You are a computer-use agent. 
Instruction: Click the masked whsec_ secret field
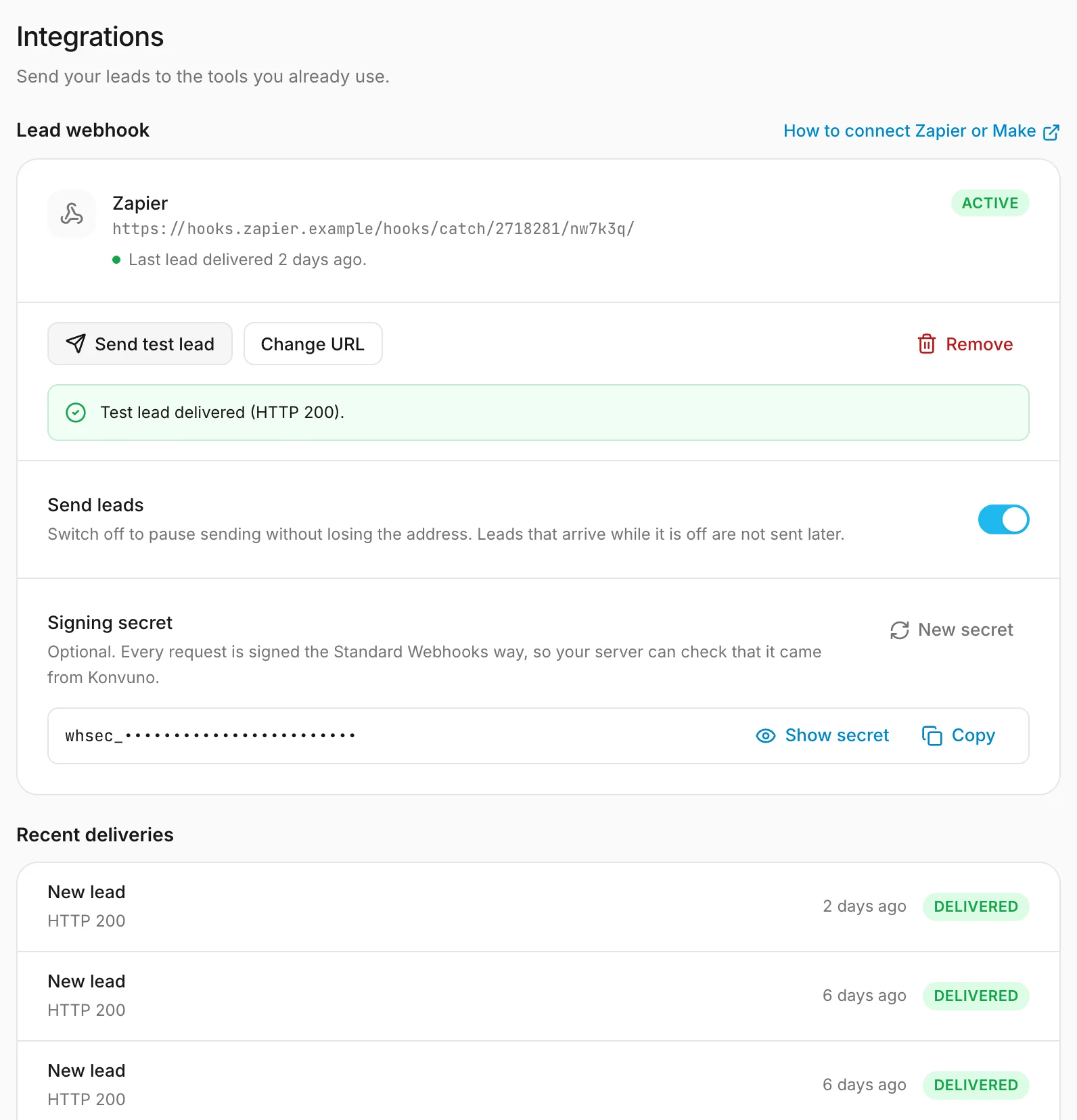538,736
